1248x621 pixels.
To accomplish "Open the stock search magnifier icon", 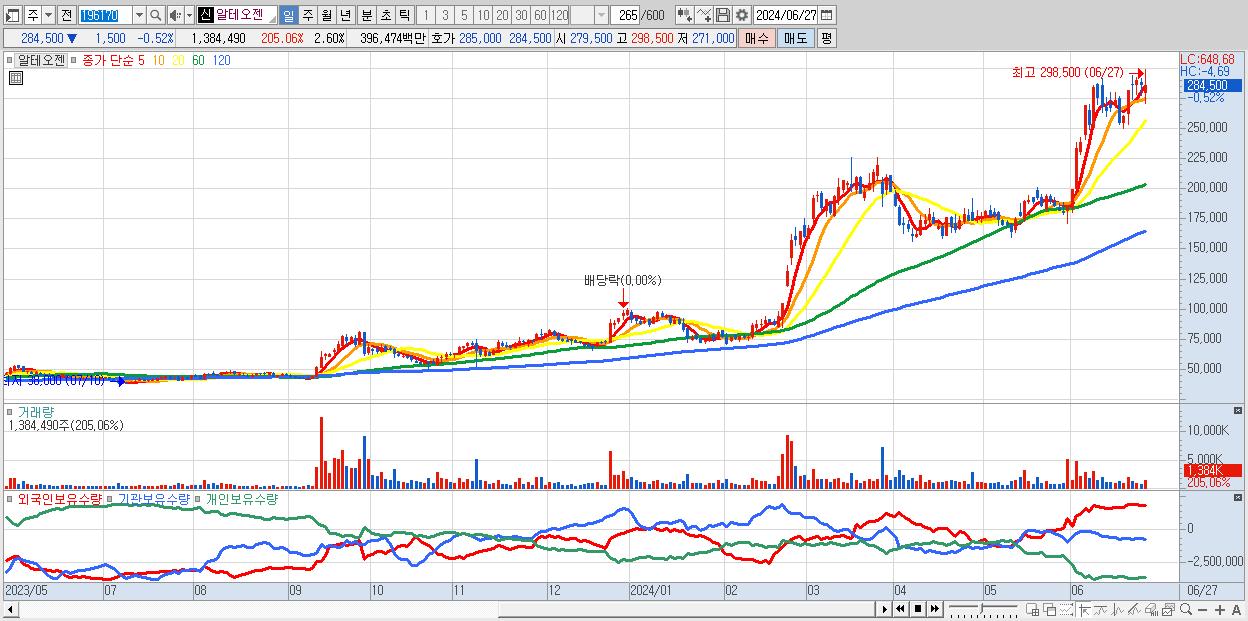I will [x=155, y=15].
